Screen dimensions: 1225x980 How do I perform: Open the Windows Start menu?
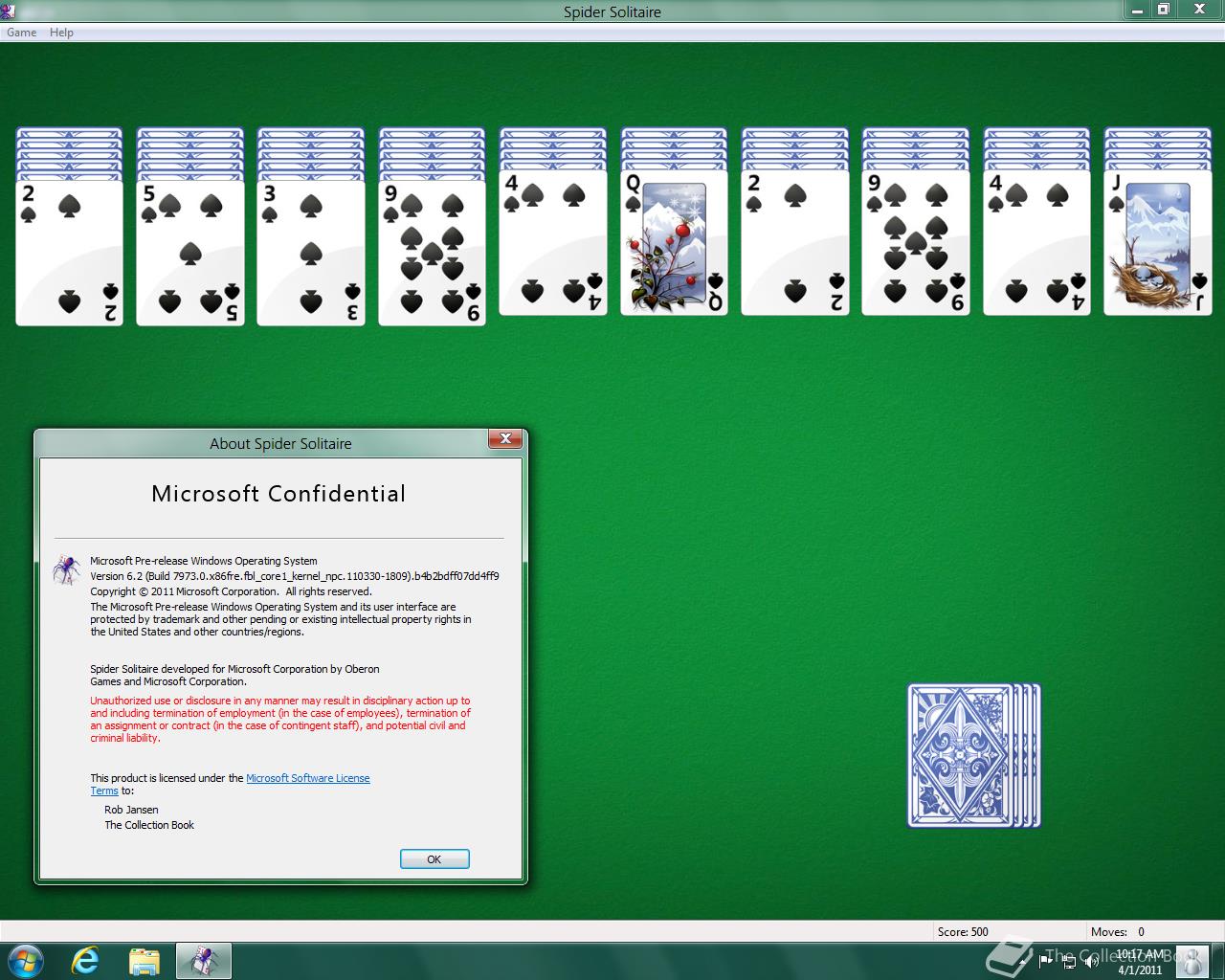[25, 961]
